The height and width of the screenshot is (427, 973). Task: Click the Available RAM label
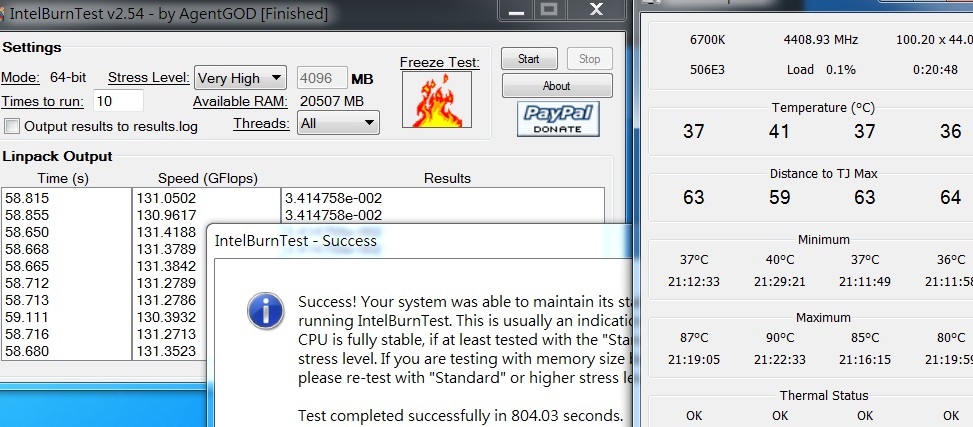pos(240,102)
